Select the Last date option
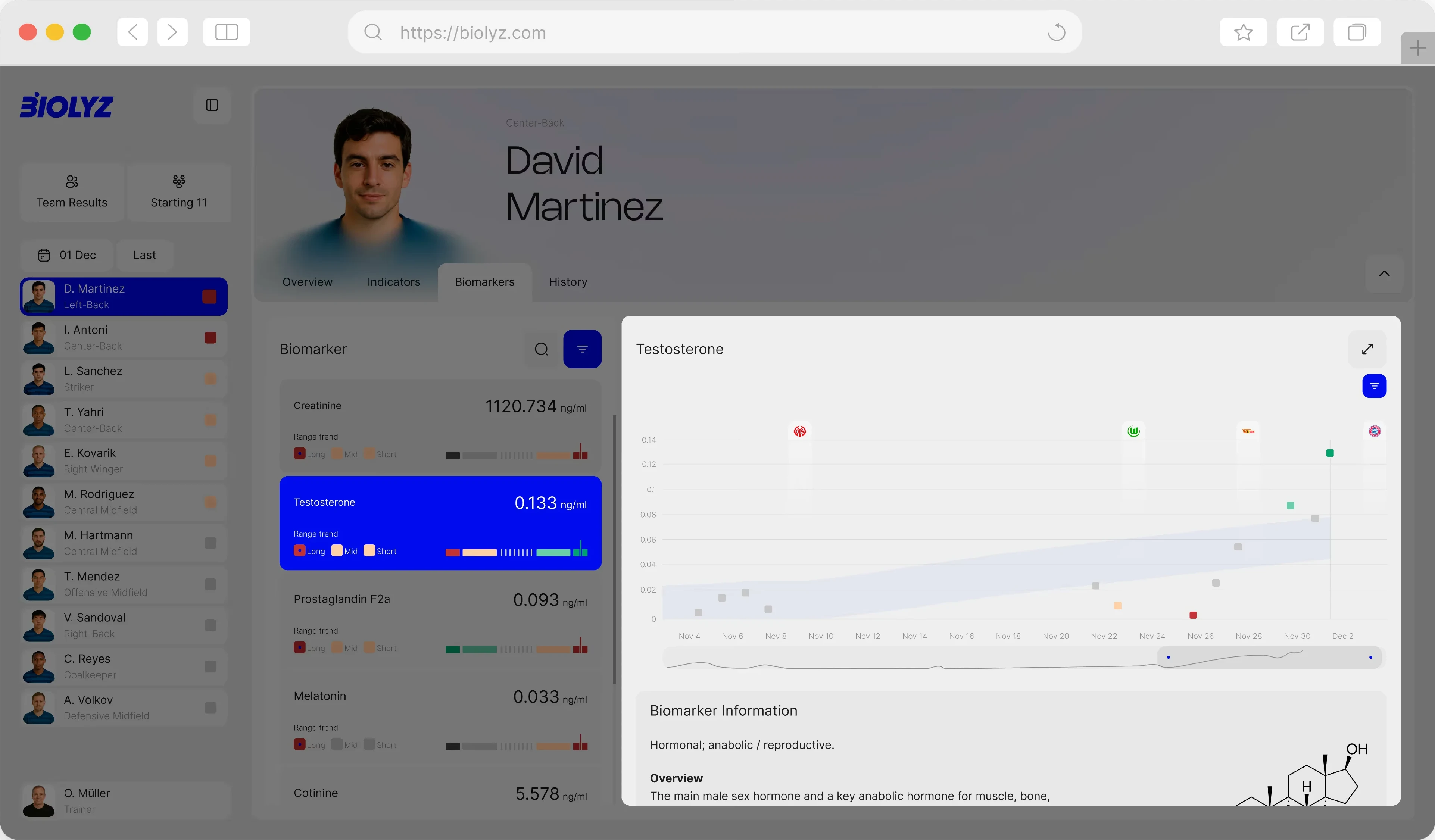 pos(145,255)
